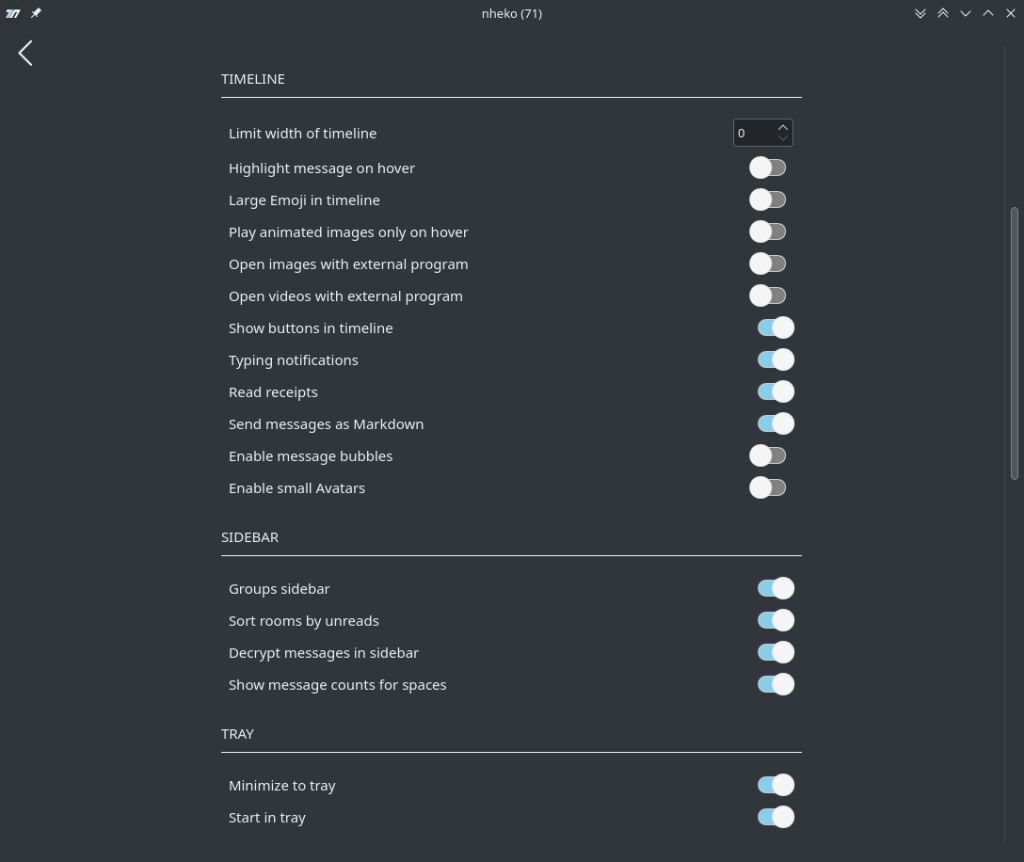Enable message bubbles
The height and width of the screenshot is (862, 1024).
click(767, 455)
